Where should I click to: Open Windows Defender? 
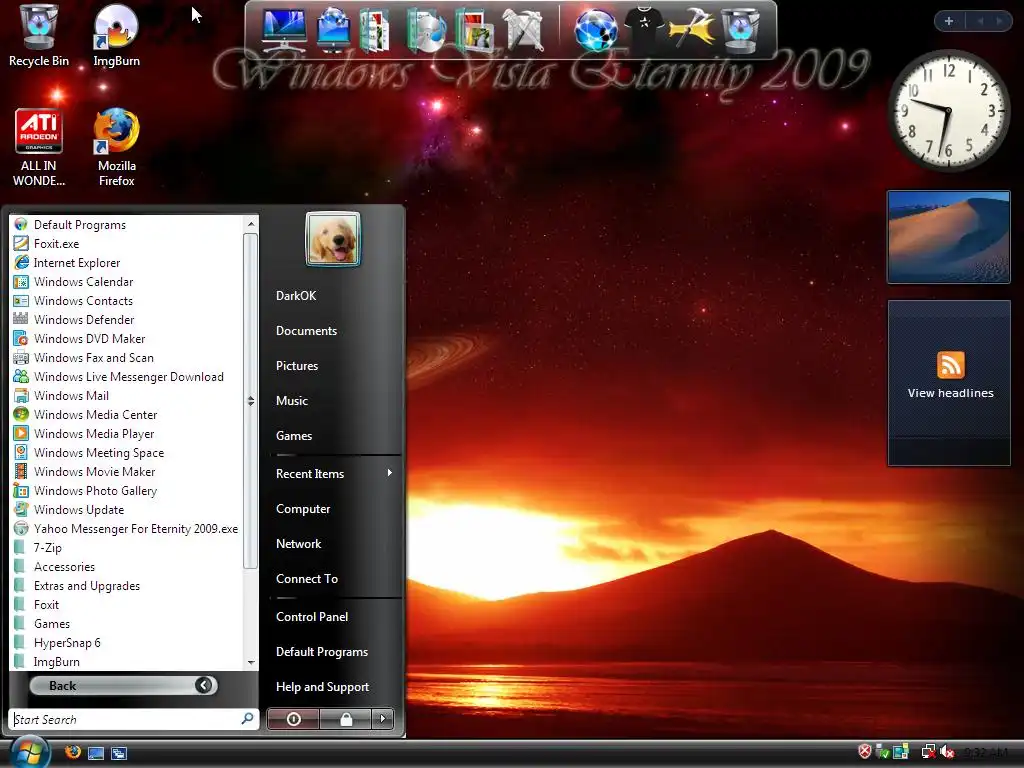pyautogui.click(x=127, y=319)
